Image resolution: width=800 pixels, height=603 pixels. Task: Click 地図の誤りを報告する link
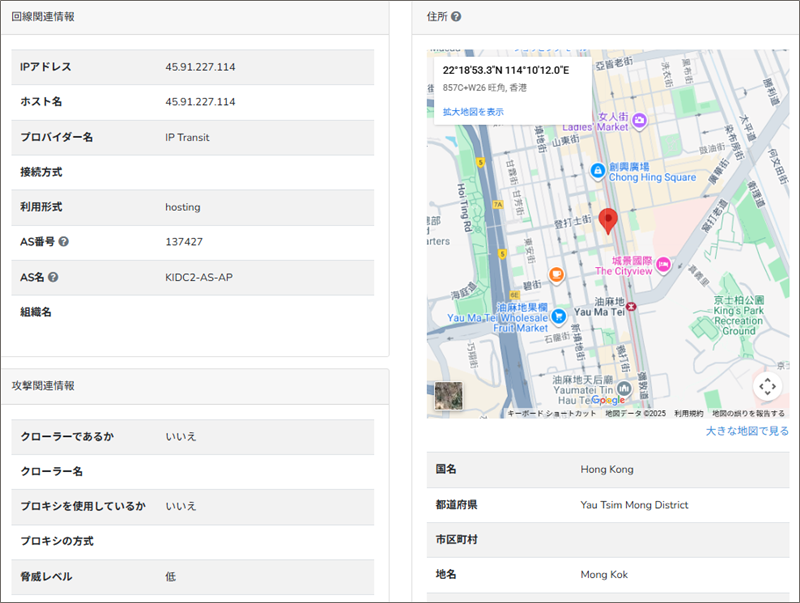coord(748,413)
